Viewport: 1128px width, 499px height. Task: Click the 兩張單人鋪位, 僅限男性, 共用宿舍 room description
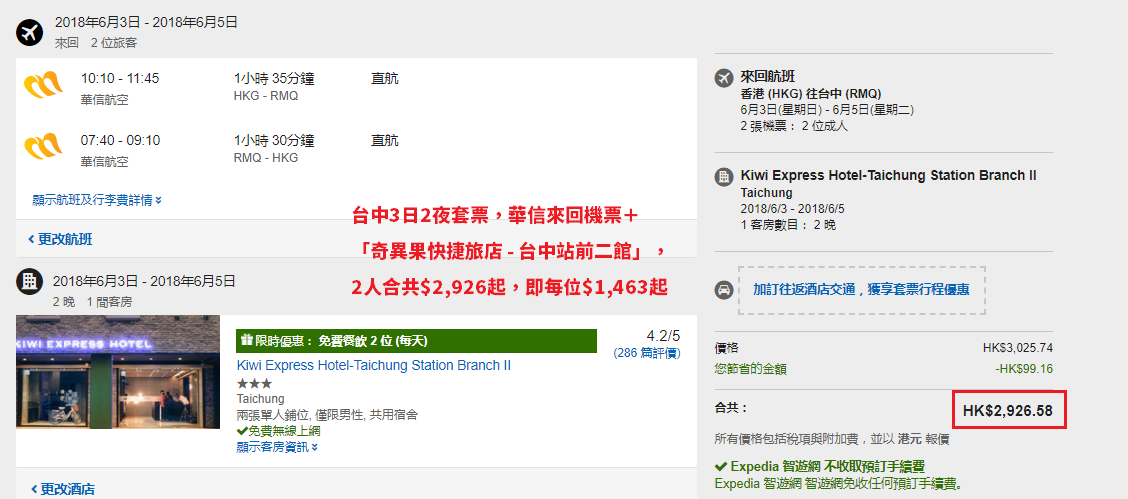pos(327,415)
